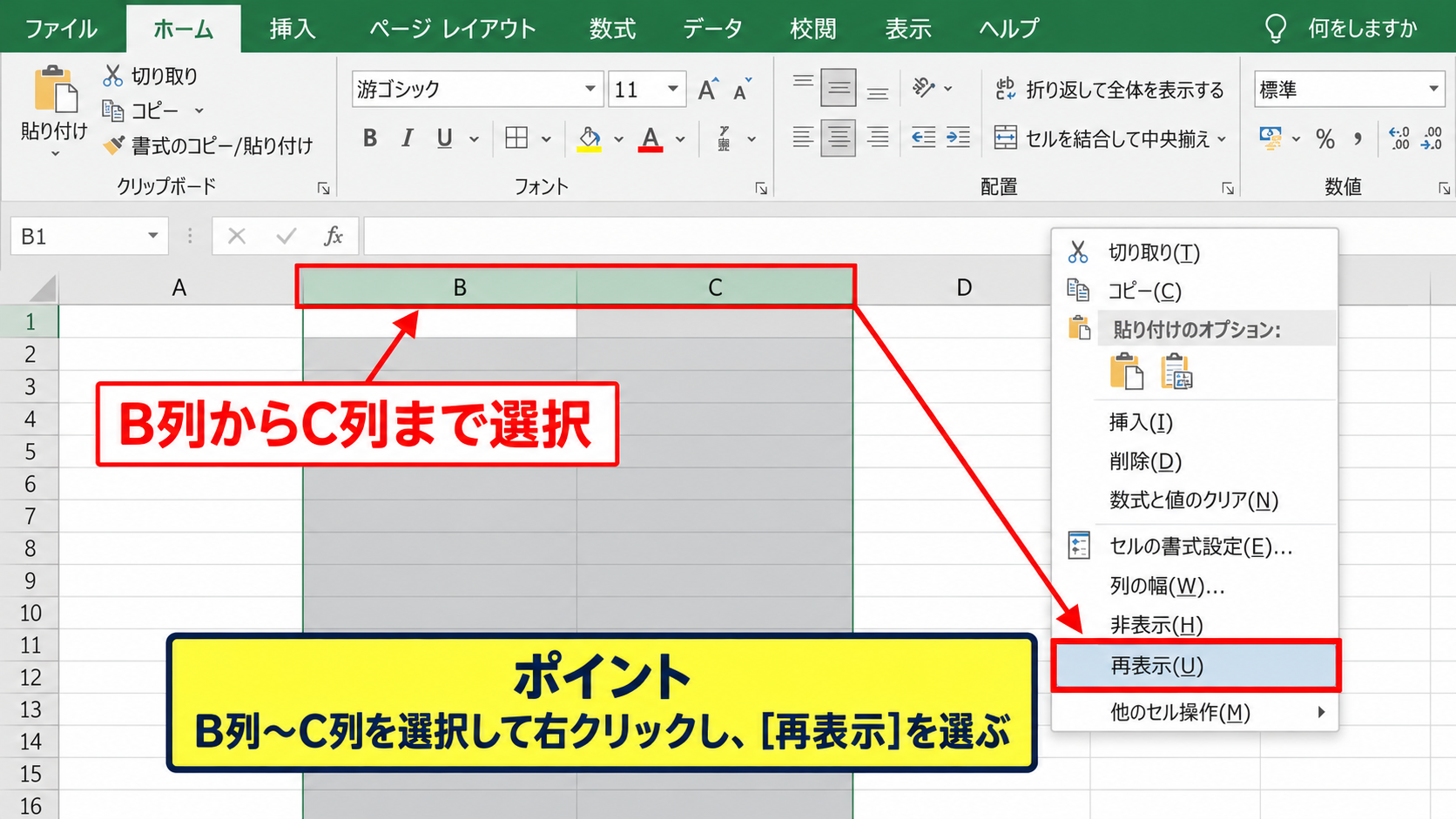Click the percent style icon
This screenshot has width=1456, height=819.
tap(1325, 138)
